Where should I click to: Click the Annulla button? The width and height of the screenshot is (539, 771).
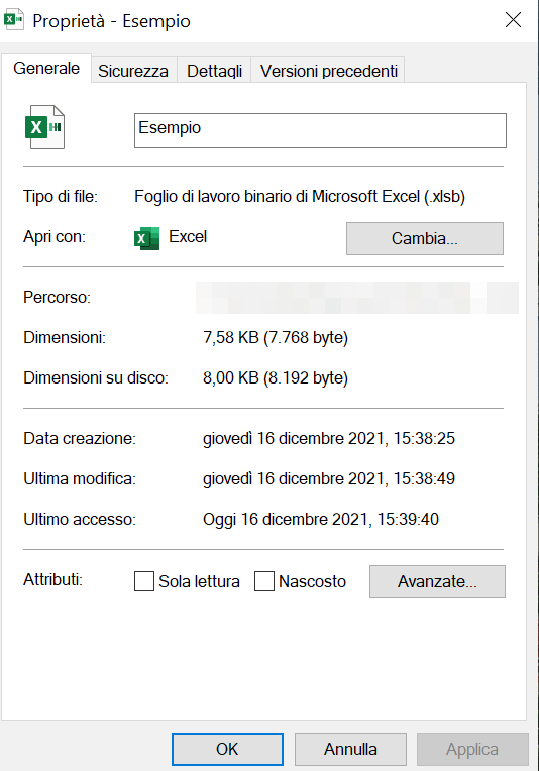(x=351, y=749)
